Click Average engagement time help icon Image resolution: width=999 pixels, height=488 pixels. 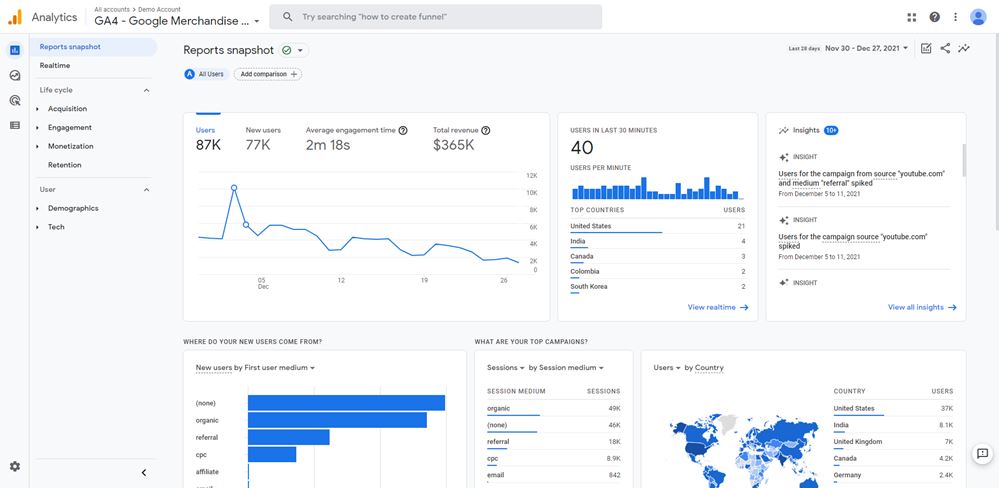403,130
